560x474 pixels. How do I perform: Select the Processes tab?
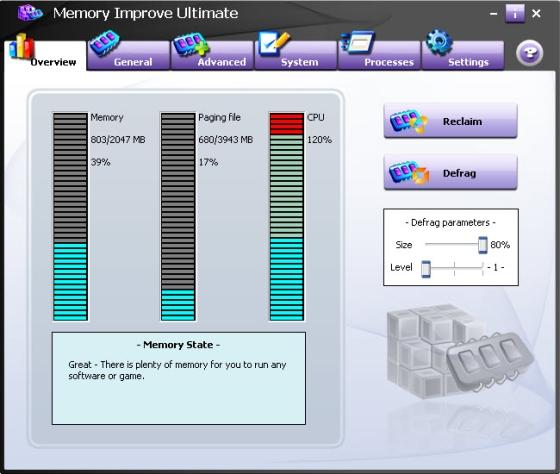pyautogui.click(x=379, y=55)
